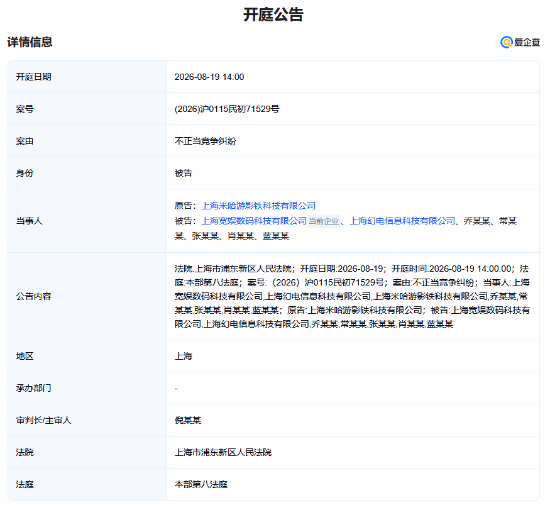Click the 案由 row label
Viewport: 550px width, 505px height.
point(25,141)
